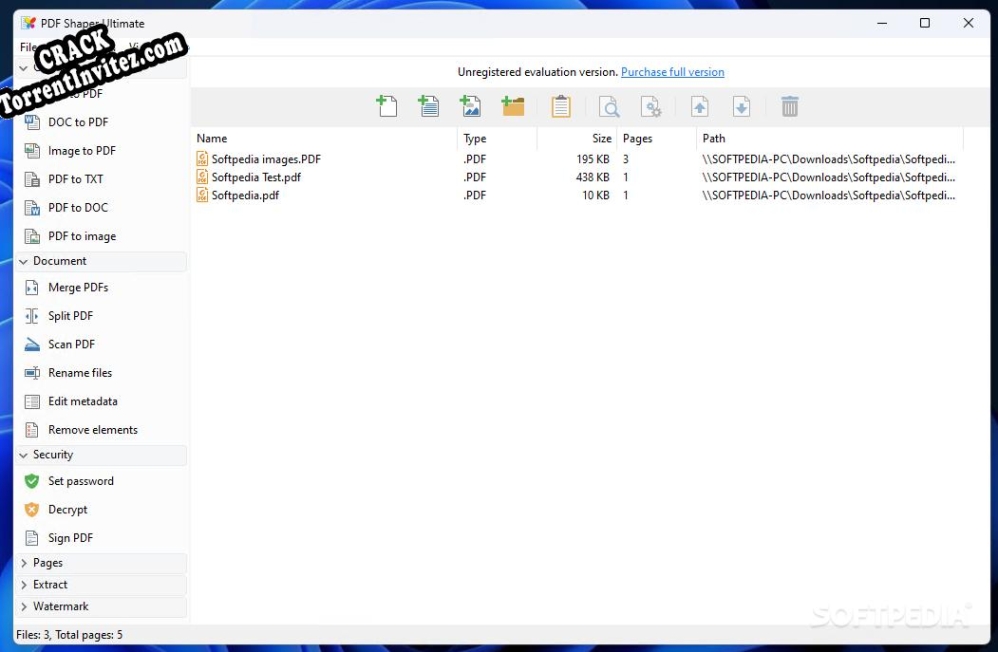
Task: Add a folder of PDFs
Action: point(513,106)
